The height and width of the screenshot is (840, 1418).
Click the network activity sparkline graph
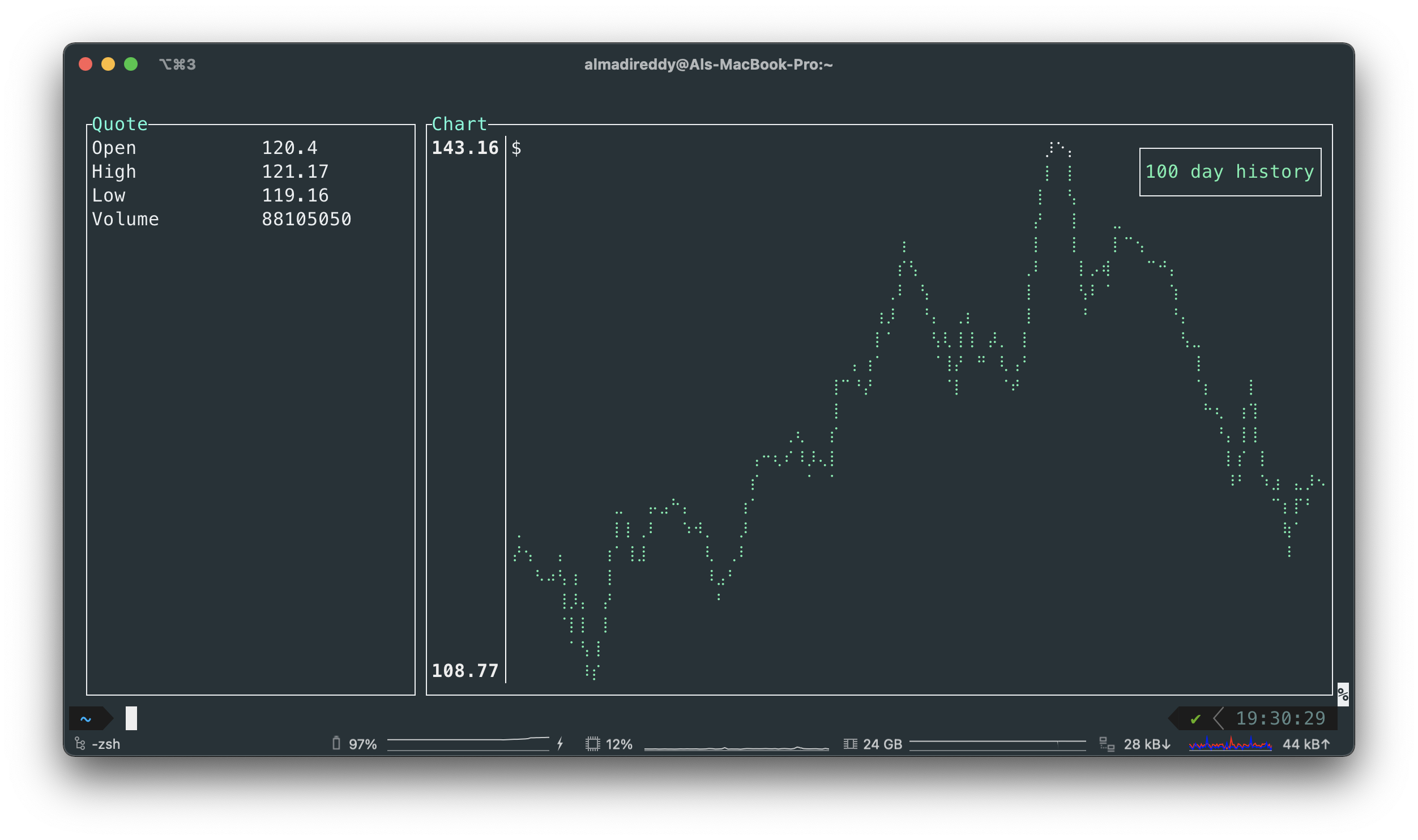1230,744
